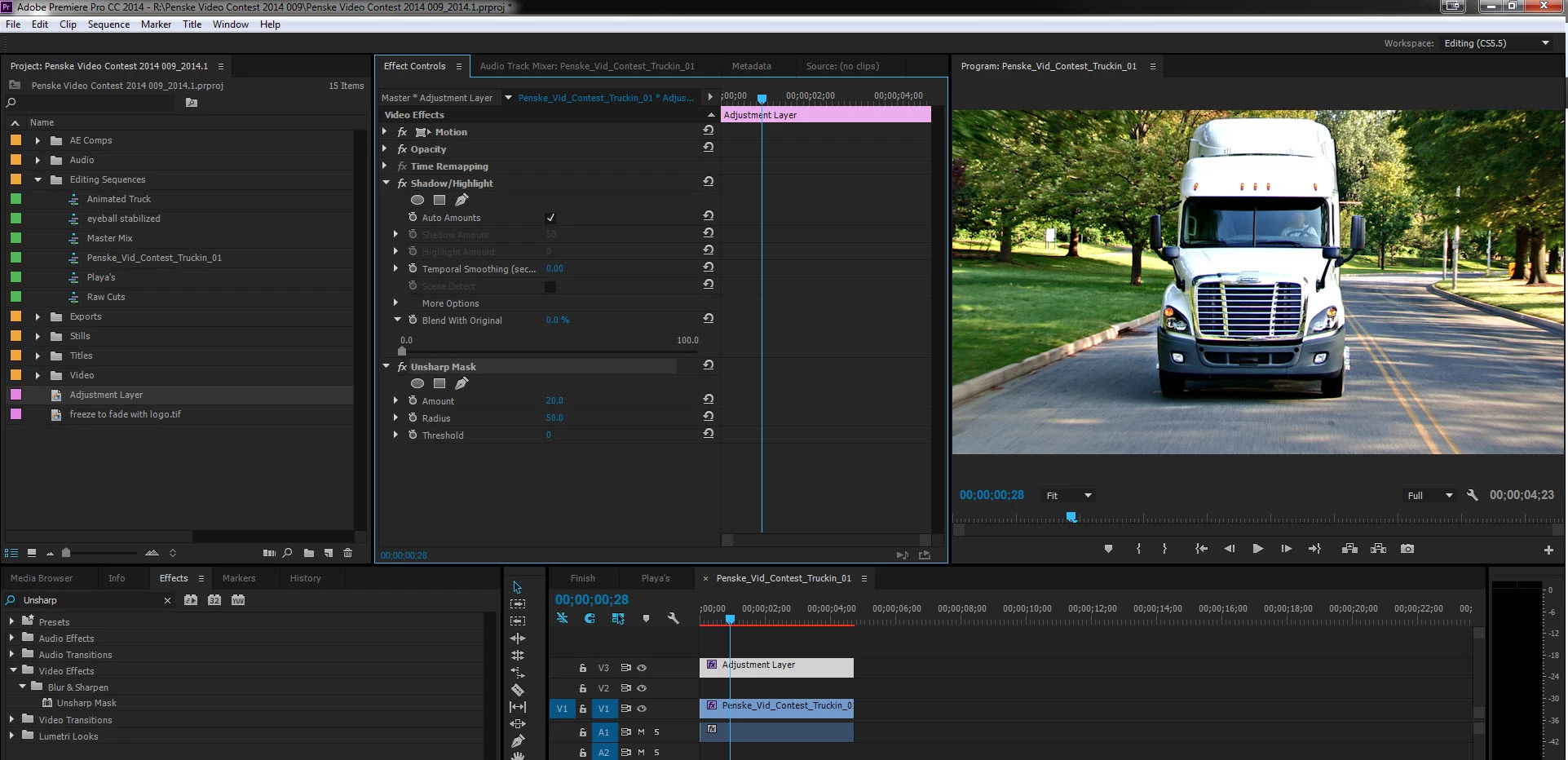Step forward one frame in Program monitor
Image resolution: width=1568 pixels, height=760 pixels.
1286,549
